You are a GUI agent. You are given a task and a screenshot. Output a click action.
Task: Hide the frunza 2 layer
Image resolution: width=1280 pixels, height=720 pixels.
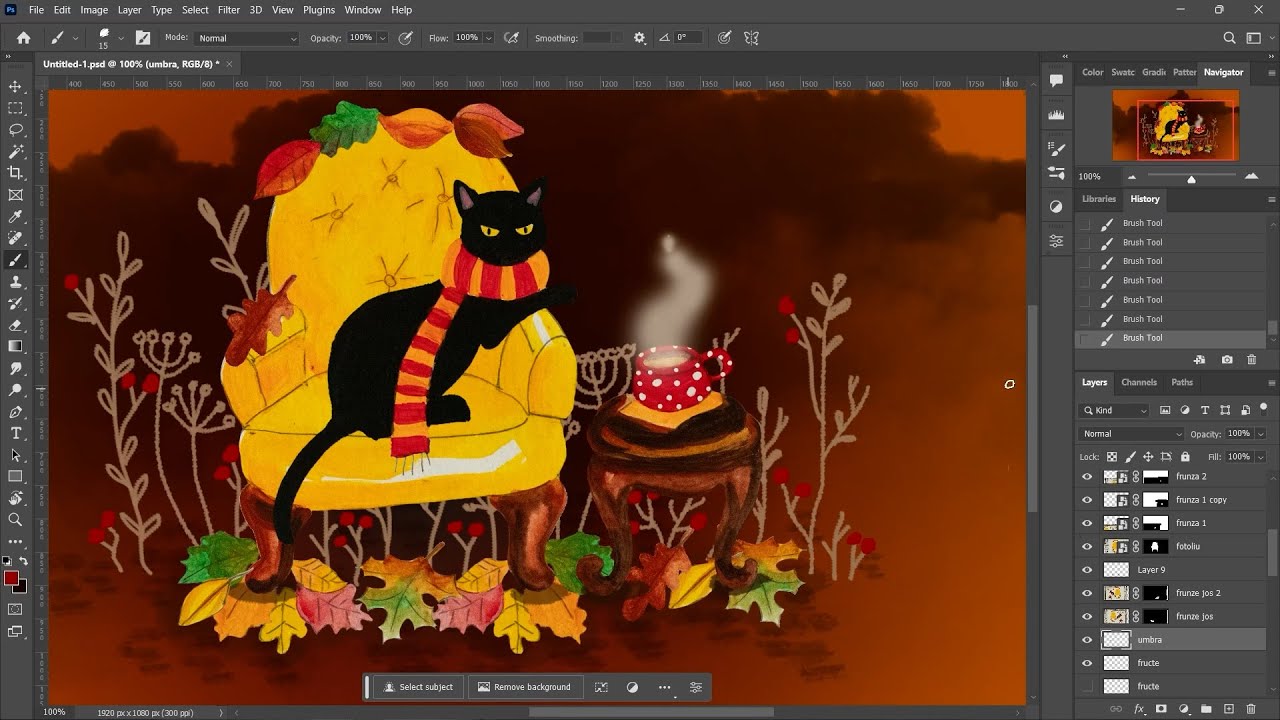tap(1087, 477)
